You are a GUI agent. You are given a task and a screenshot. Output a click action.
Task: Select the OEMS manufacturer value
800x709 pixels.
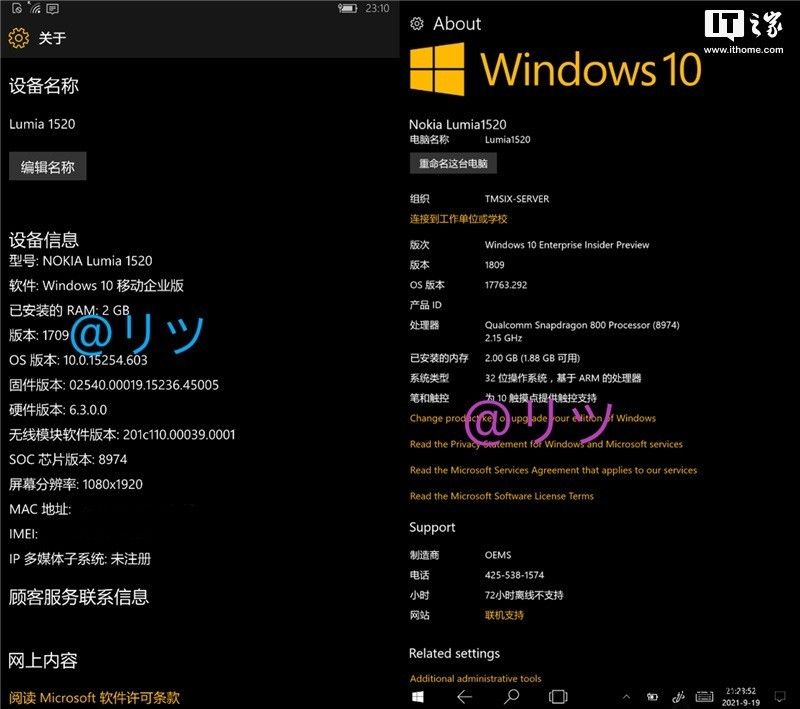click(x=498, y=555)
